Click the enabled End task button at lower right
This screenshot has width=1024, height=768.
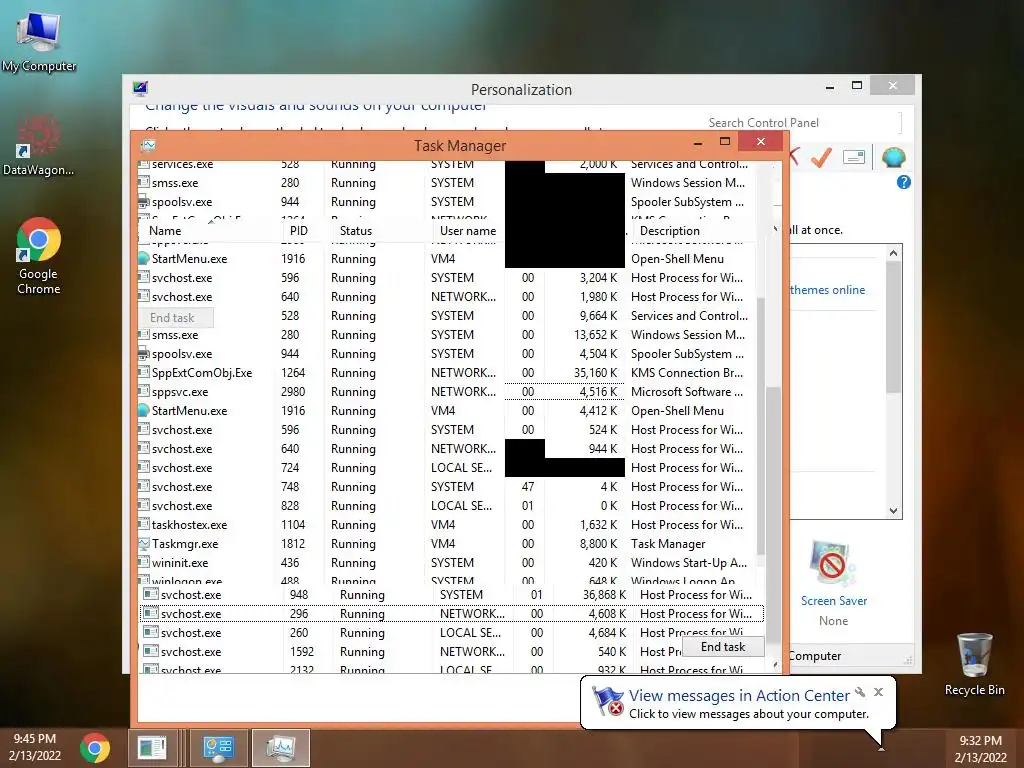[722, 647]
